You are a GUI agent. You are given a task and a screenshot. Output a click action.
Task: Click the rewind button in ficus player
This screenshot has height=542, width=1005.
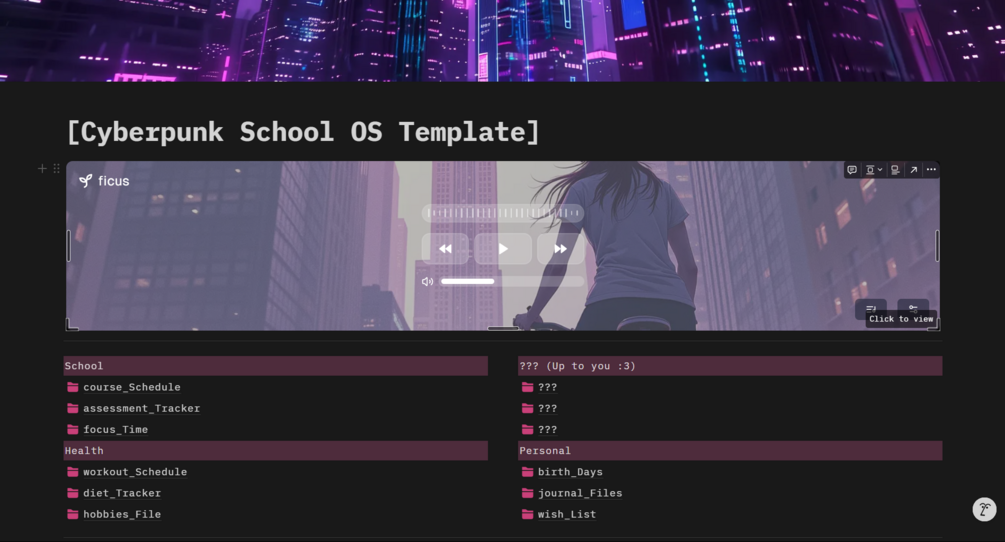pyautogui.click(x=445, y=249)
